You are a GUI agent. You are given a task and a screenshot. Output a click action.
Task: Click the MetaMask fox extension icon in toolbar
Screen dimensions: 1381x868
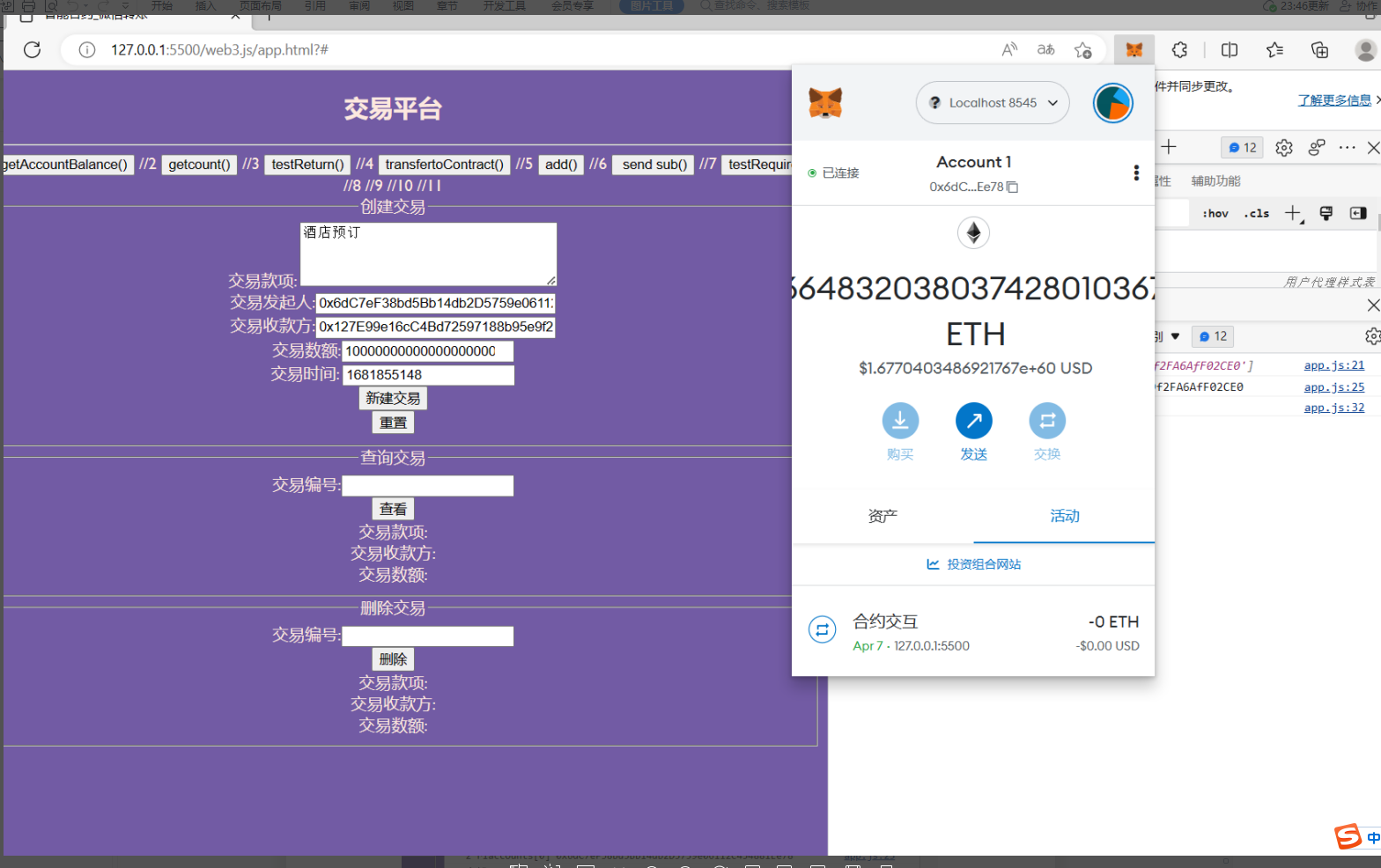click(x=1134, y=49)
